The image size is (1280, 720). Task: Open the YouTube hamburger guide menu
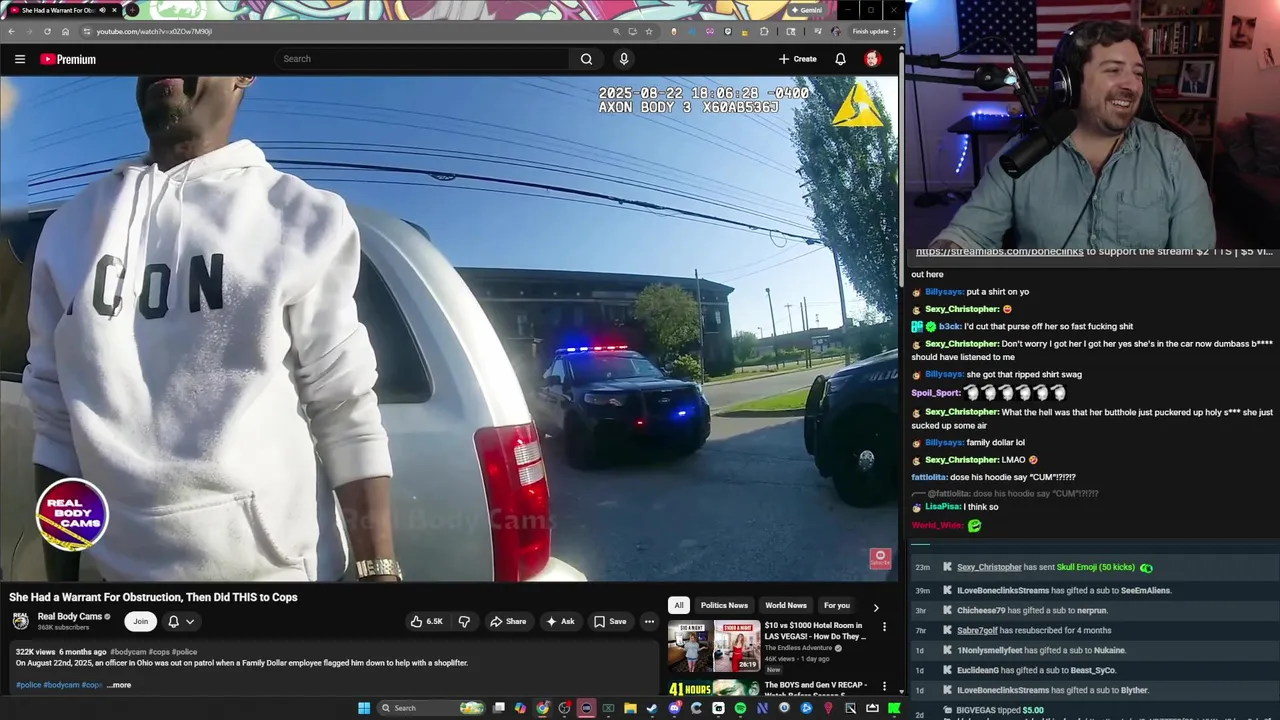[20, 59]
